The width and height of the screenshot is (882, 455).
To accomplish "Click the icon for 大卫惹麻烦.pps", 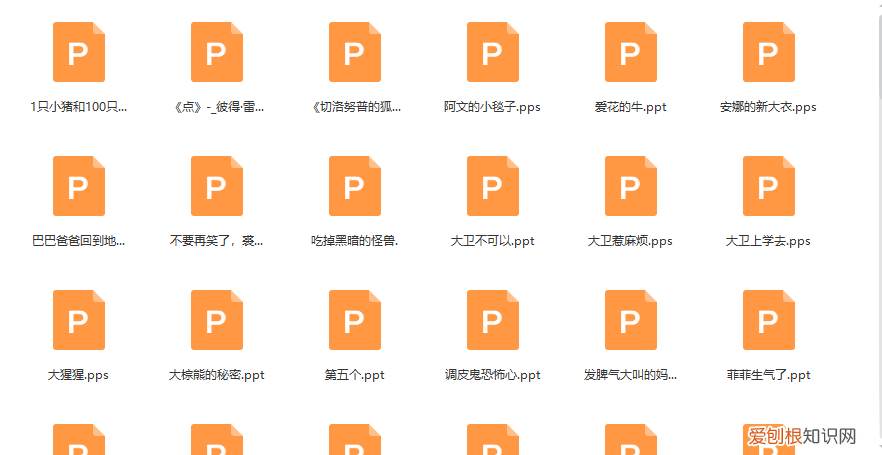I will click(x=631, y=186).
